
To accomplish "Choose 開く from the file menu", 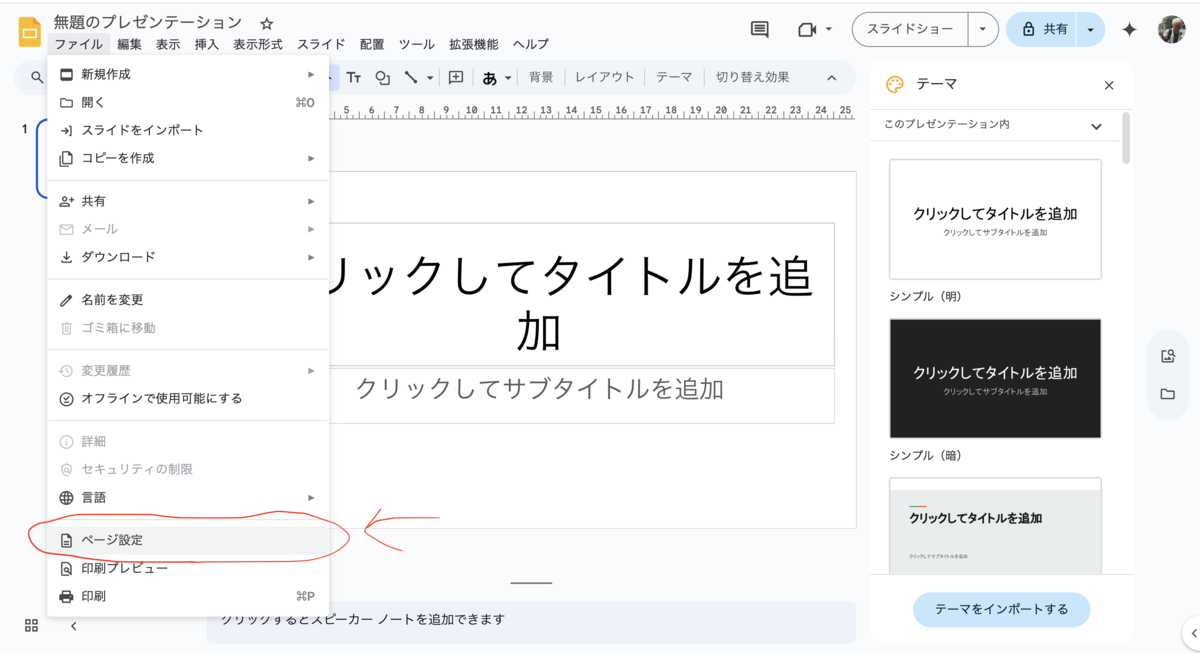I will coord(188,102).
